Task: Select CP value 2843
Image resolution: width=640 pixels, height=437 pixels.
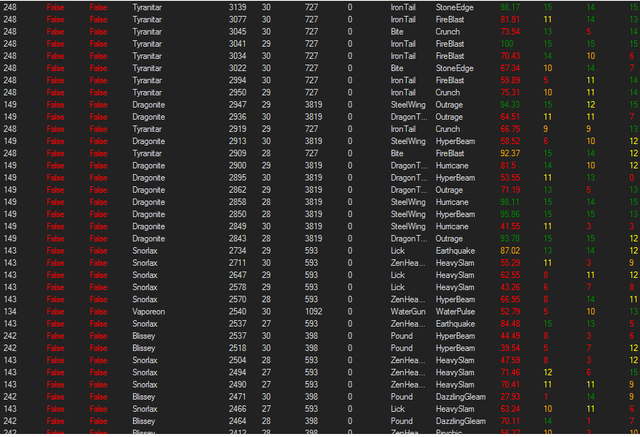Action: [237, 239]
